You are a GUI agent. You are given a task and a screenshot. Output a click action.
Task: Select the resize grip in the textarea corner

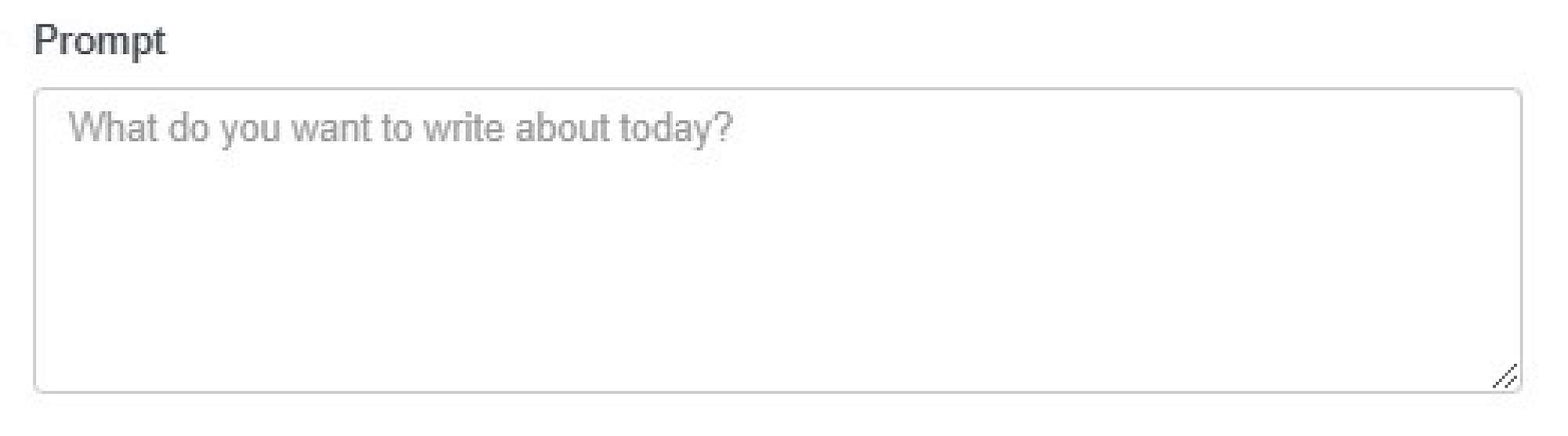coord(1504,376)
